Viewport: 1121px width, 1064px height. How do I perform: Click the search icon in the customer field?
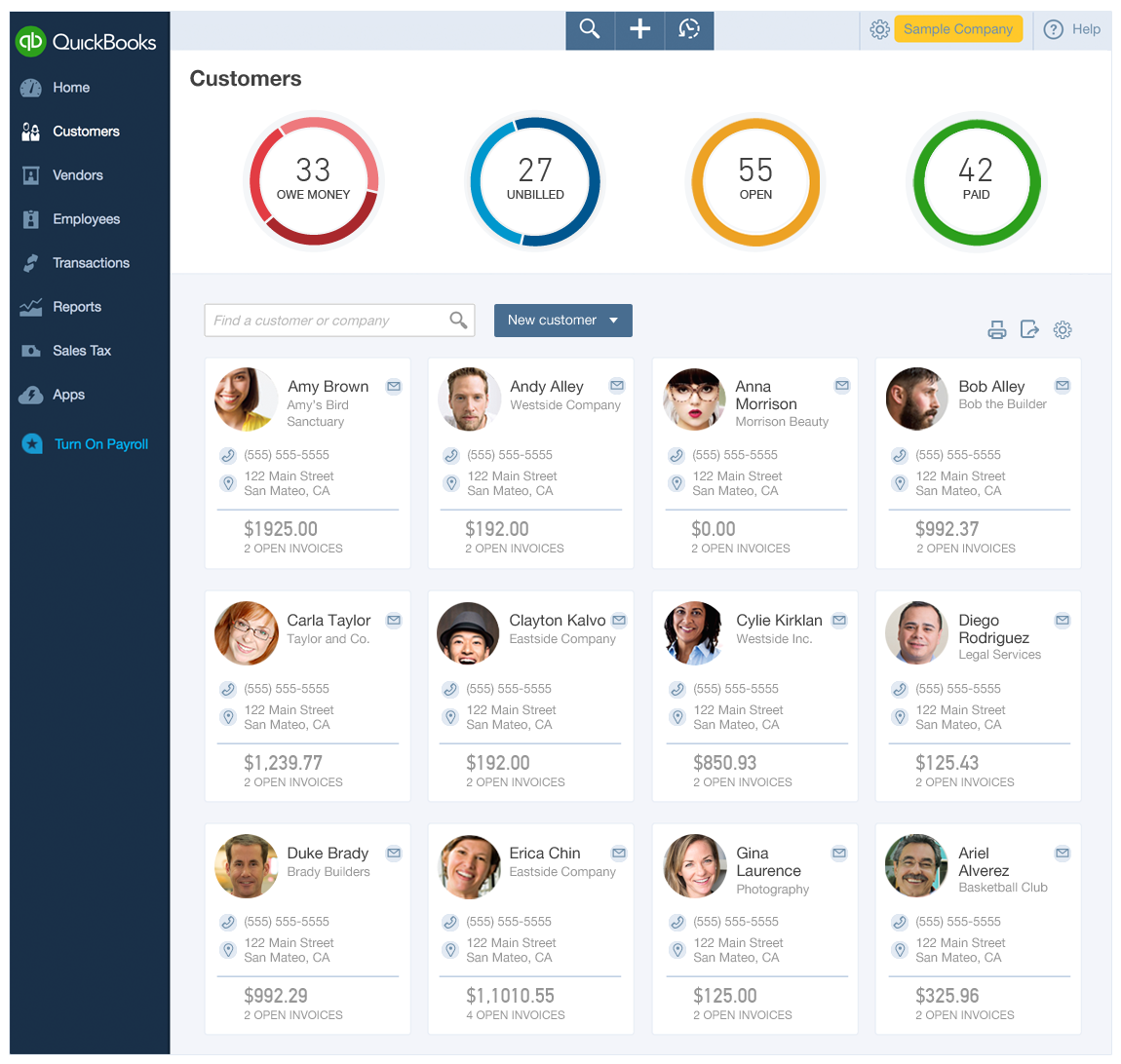[x=458, y=321]
